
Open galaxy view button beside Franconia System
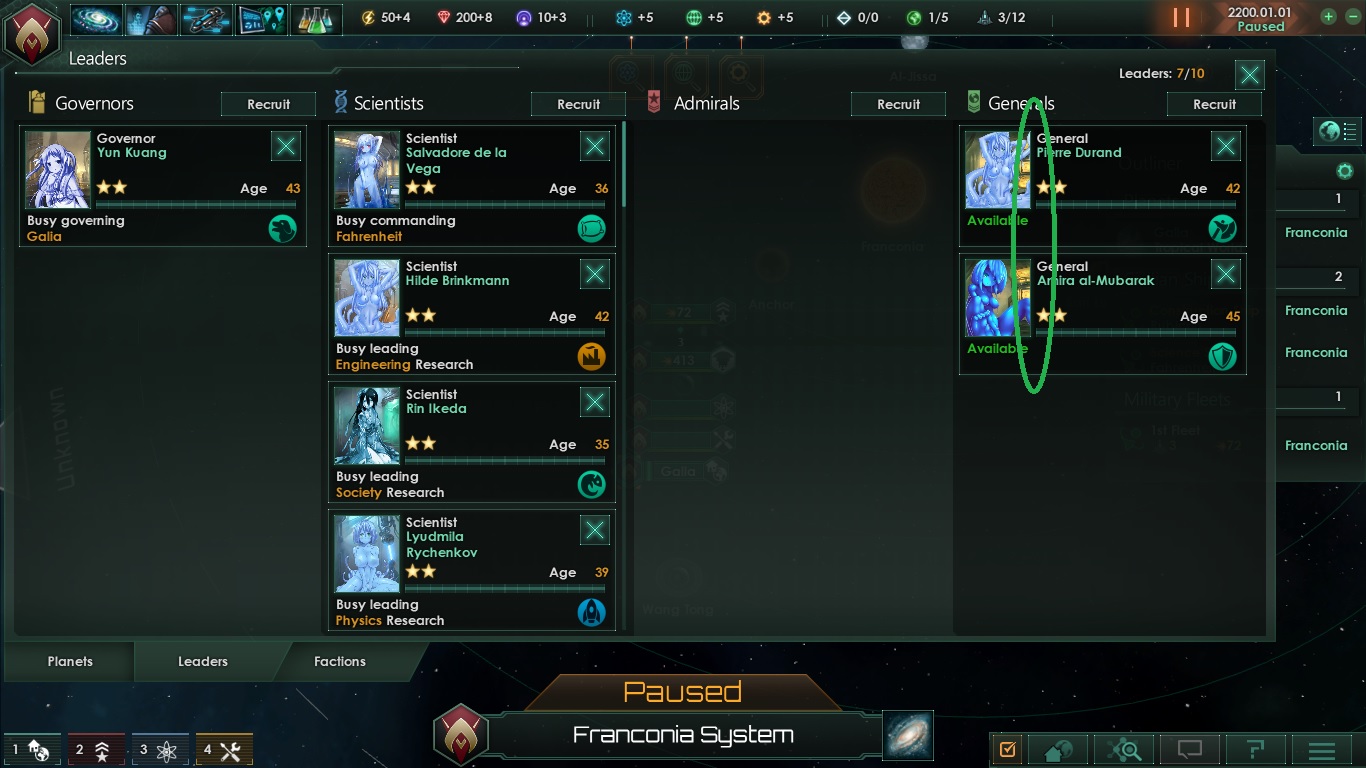pyautogui.click(x=908, y=735)
